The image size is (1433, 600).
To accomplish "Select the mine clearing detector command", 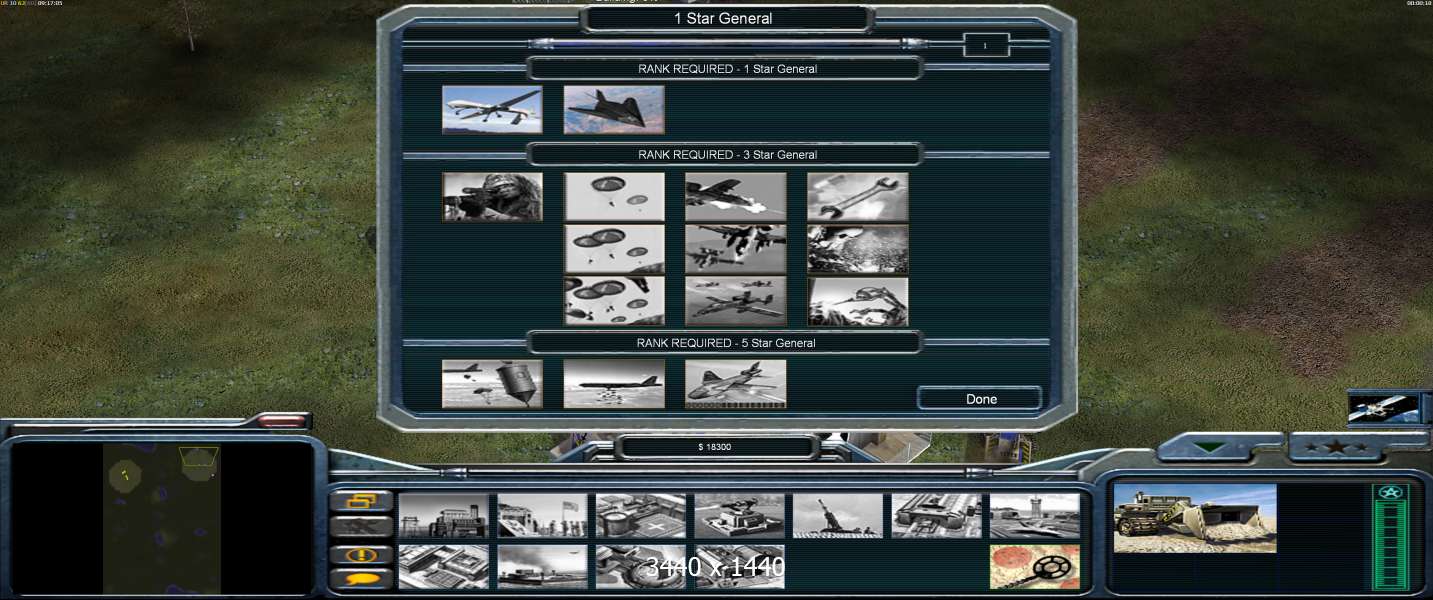I will (1034, 567).
